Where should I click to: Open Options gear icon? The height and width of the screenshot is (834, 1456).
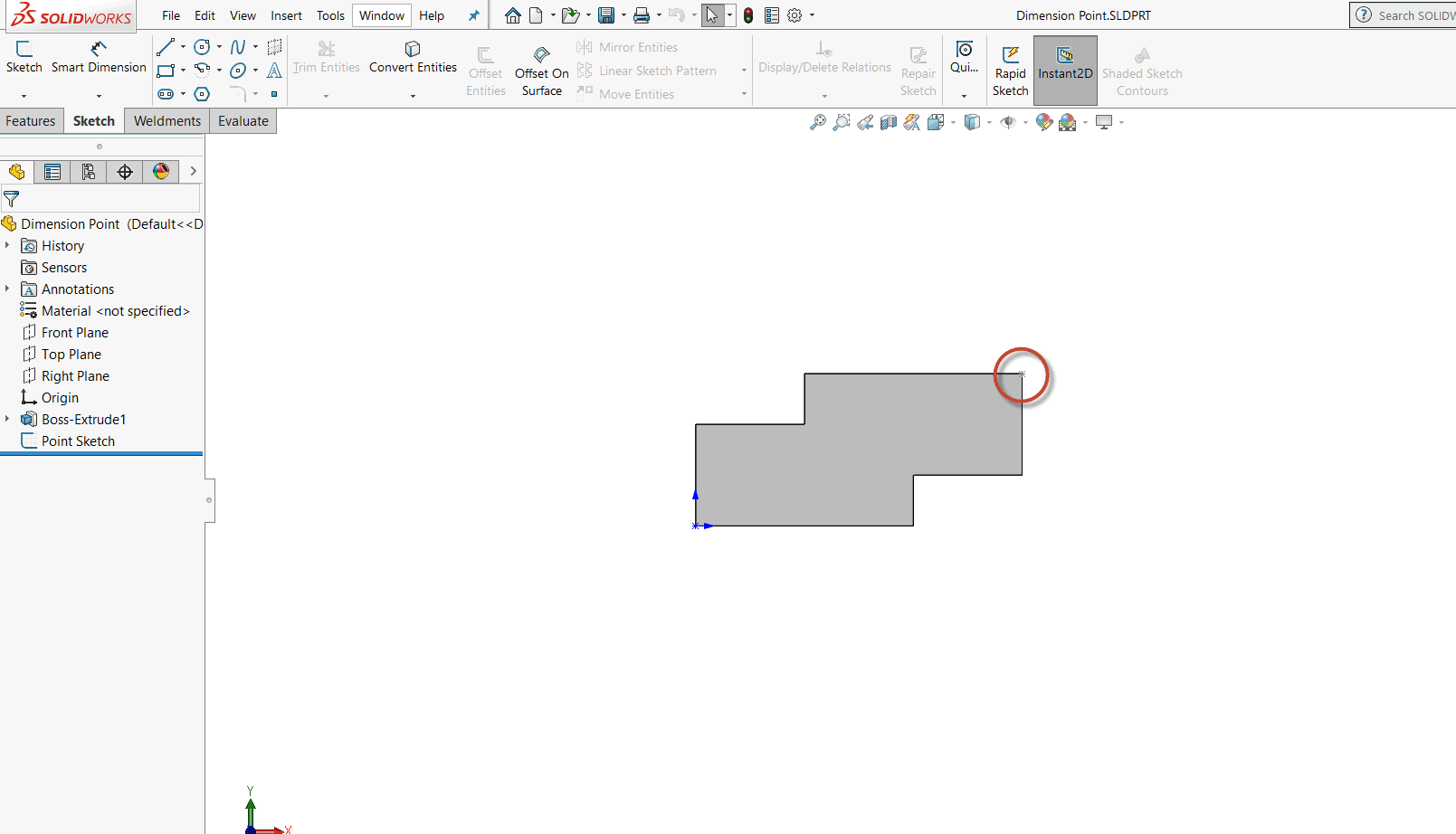click(x=795, y=15)
